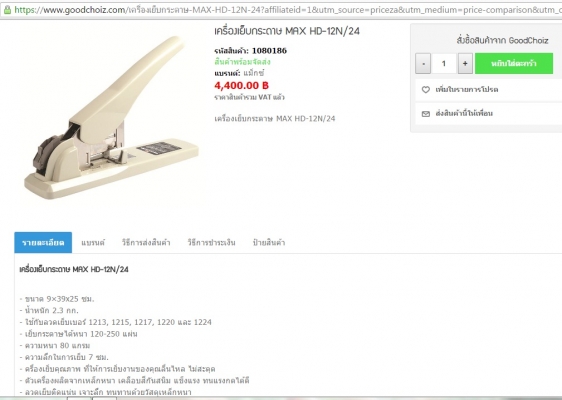Click the heart wishlist icon
This screenshot has height=400, width=562.
tap(425, 90)
